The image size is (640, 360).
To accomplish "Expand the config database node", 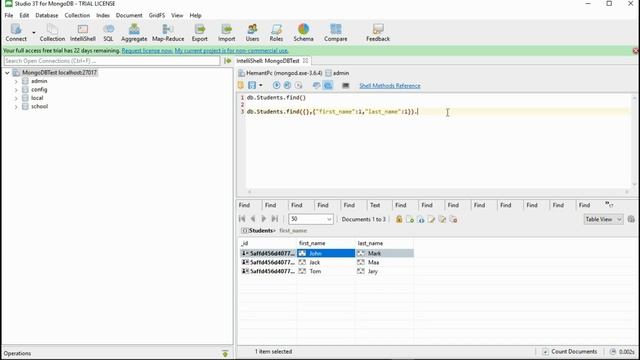I will (16, 90).
